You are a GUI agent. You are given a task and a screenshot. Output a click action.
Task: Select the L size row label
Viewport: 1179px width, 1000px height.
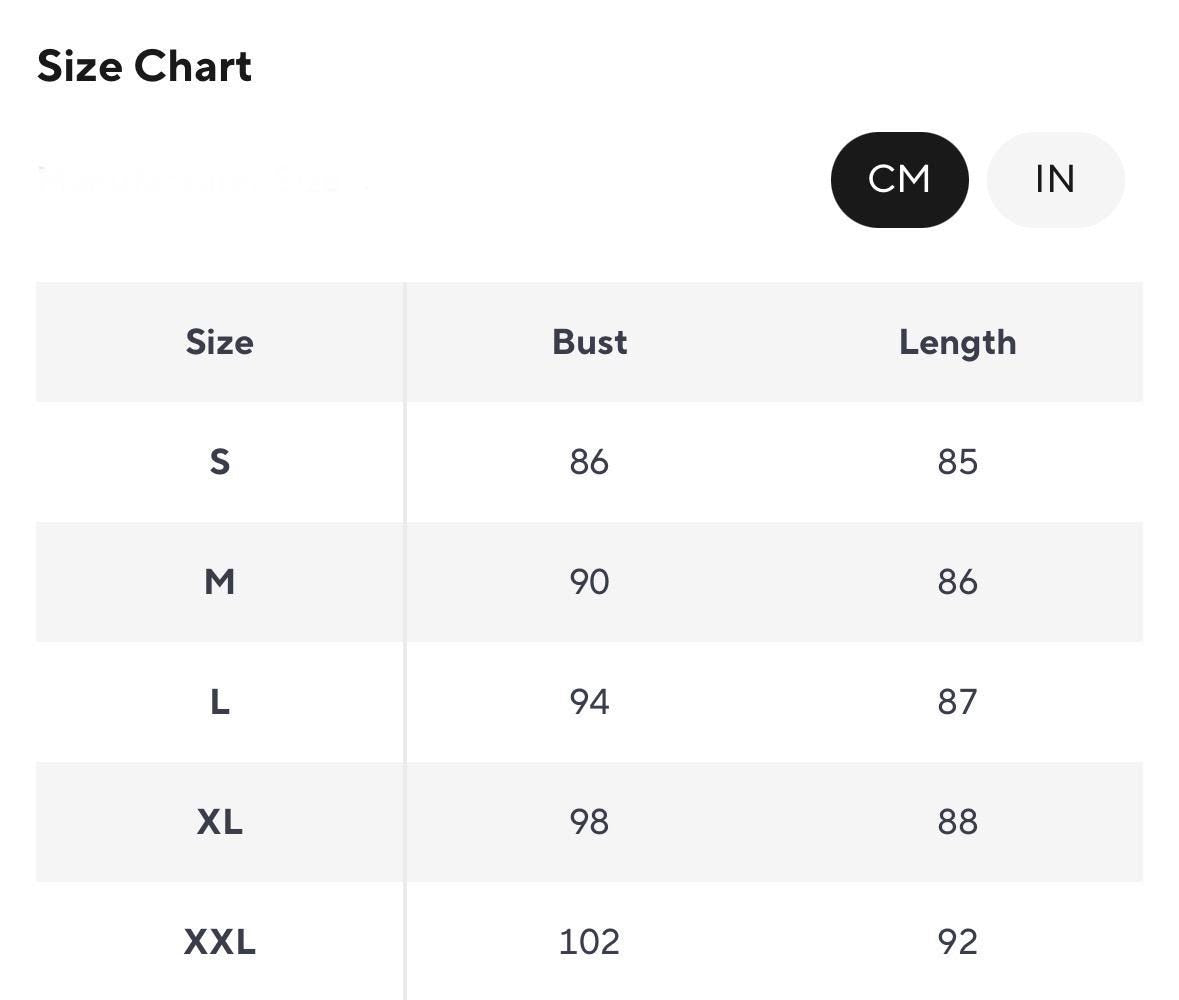[x=219, y=702]
